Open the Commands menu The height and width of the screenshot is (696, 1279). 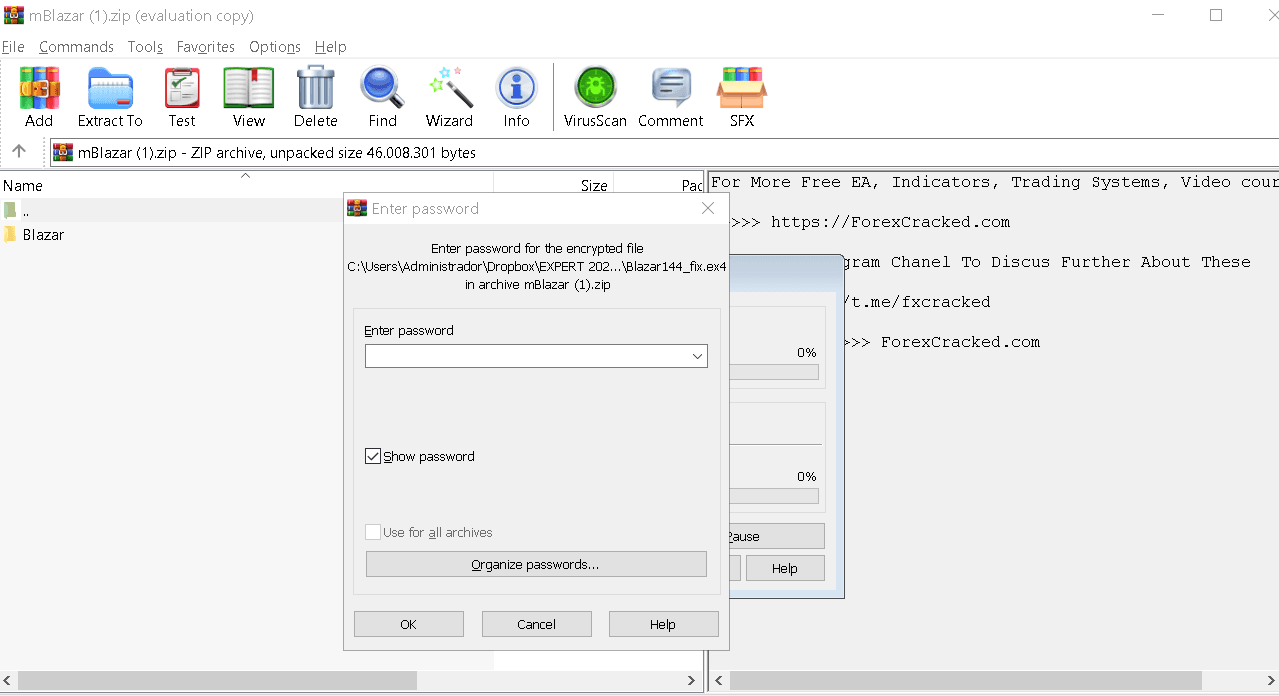point(76,47)
